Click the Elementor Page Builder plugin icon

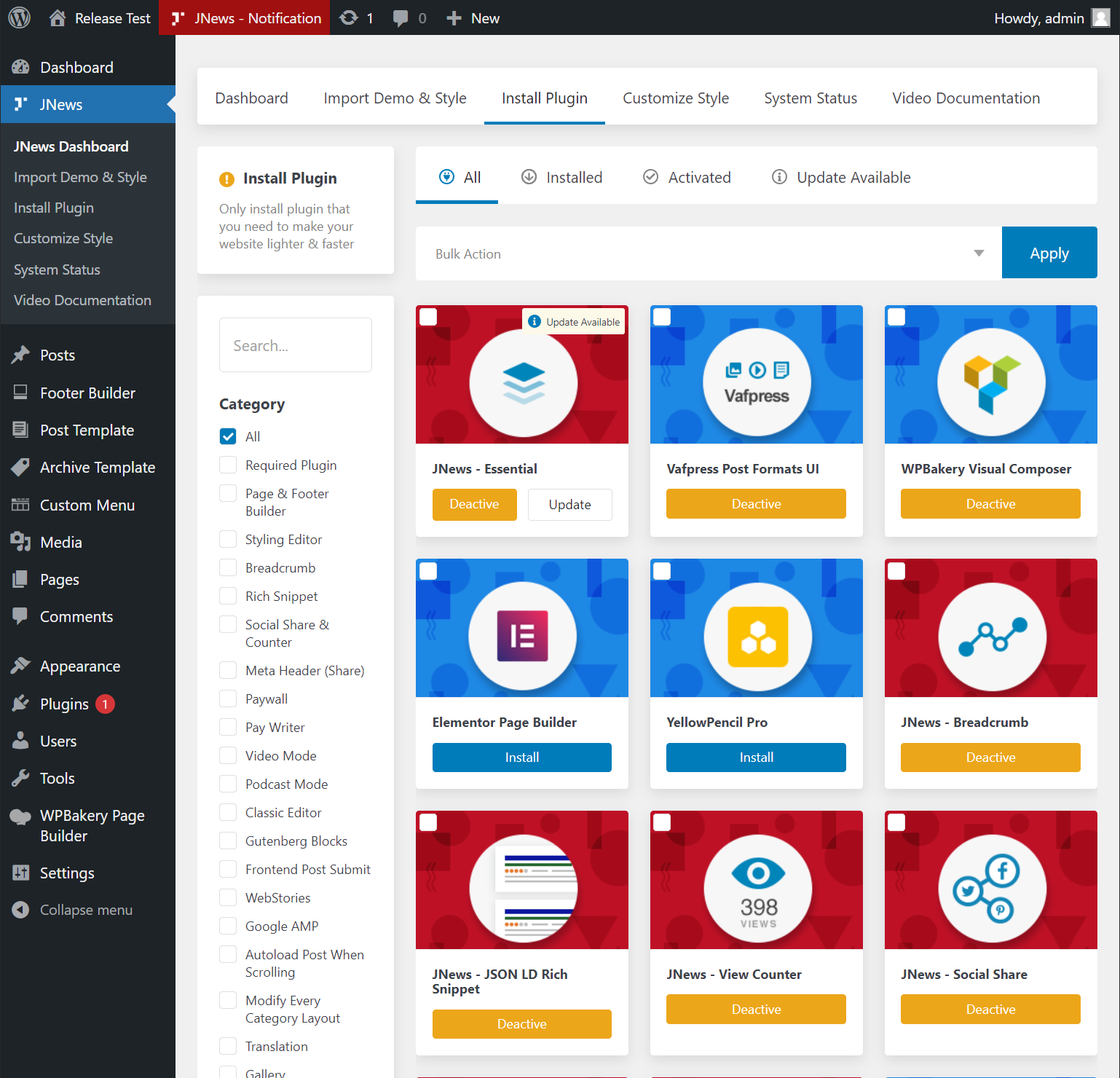(x=522, y=636)
